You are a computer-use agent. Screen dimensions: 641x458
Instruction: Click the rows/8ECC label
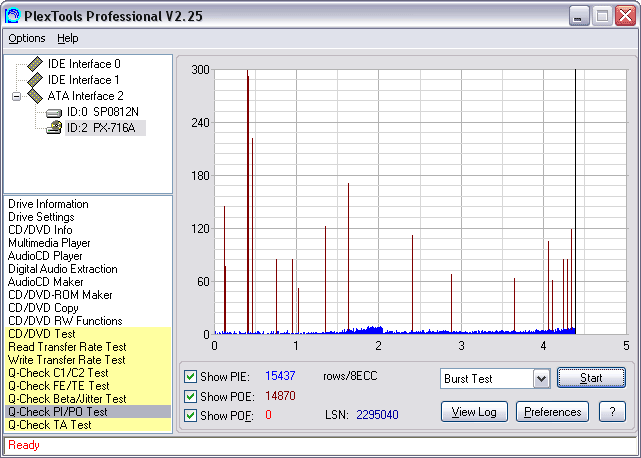coord(350,376)
